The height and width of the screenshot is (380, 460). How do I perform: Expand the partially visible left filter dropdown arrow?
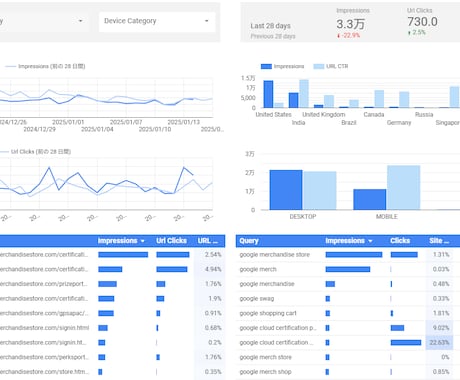(80, 21)
